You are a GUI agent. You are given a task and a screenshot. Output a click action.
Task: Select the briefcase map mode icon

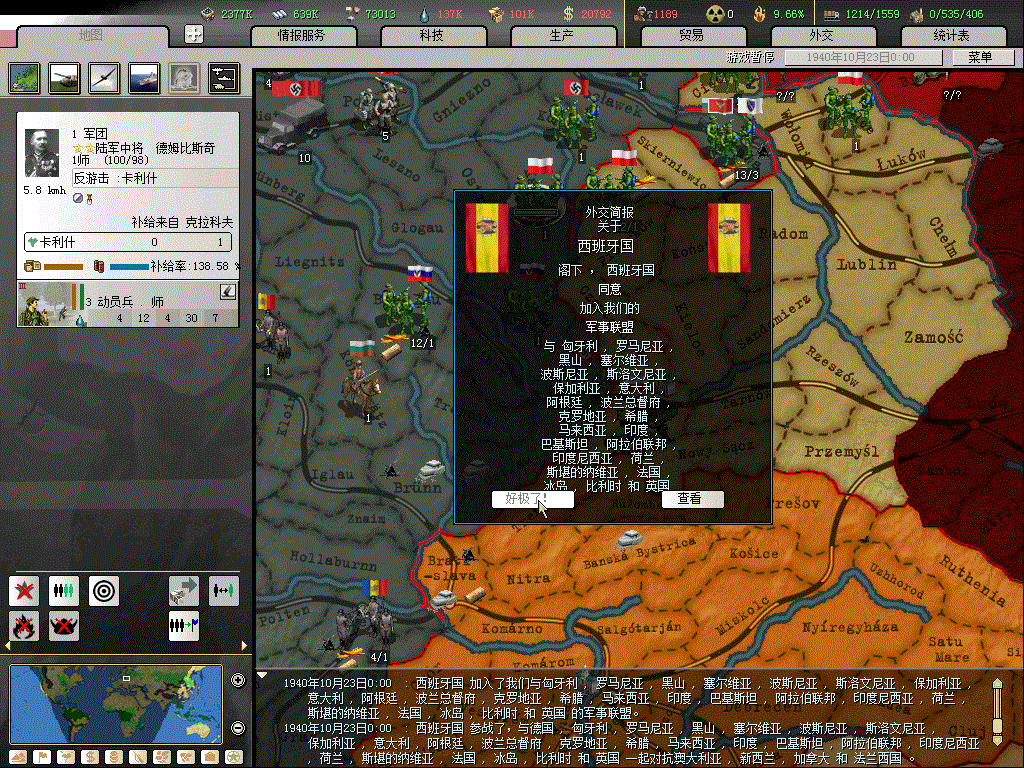click(x=210, y=758)
